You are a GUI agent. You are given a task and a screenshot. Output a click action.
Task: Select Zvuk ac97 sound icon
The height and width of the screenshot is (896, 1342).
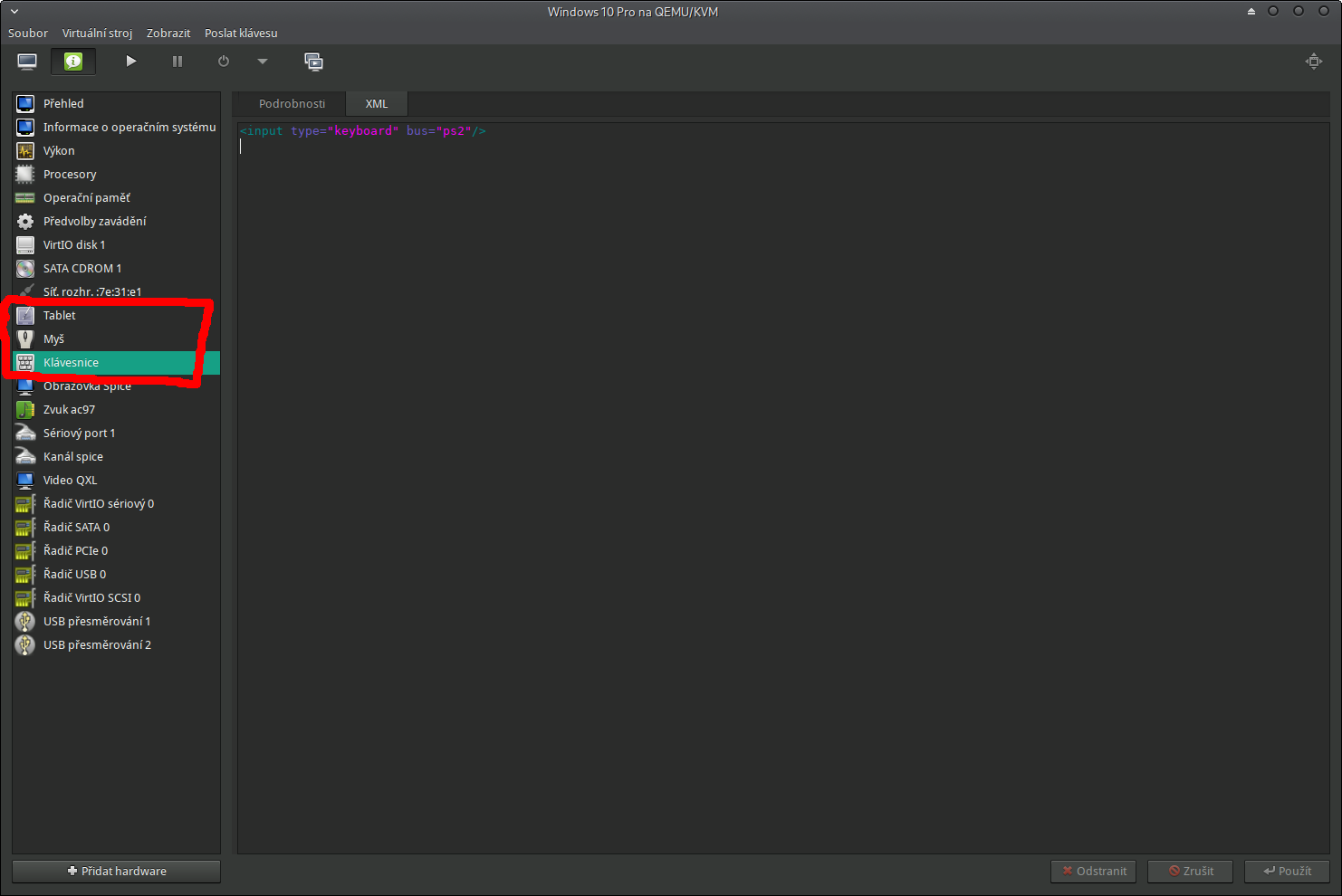tap(25, 410)
